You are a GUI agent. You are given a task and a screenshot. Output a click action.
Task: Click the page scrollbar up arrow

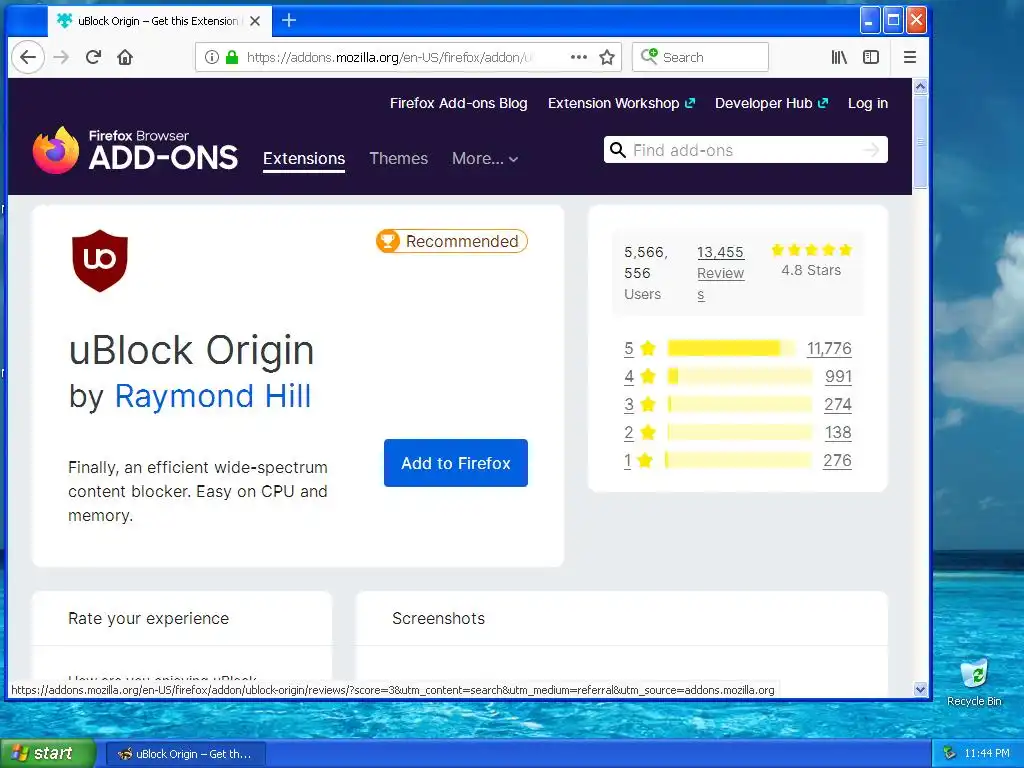[921, 86]
